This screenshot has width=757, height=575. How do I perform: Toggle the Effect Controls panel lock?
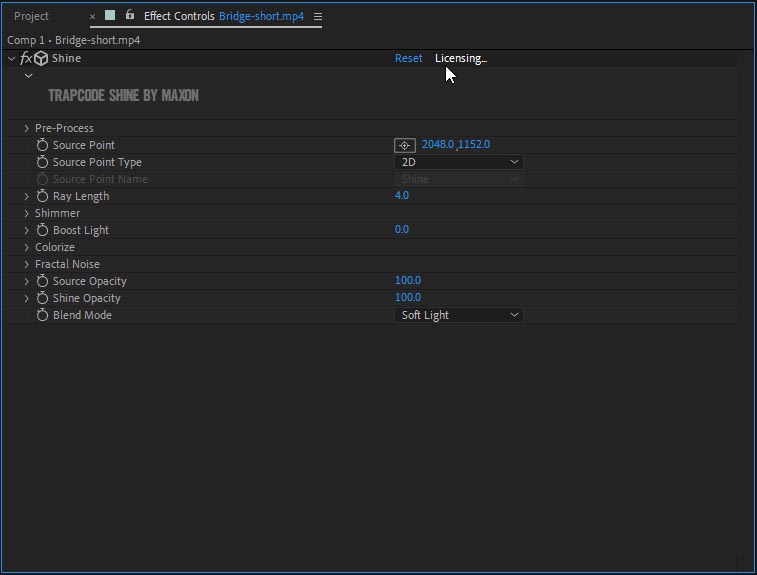coord(130,15)
